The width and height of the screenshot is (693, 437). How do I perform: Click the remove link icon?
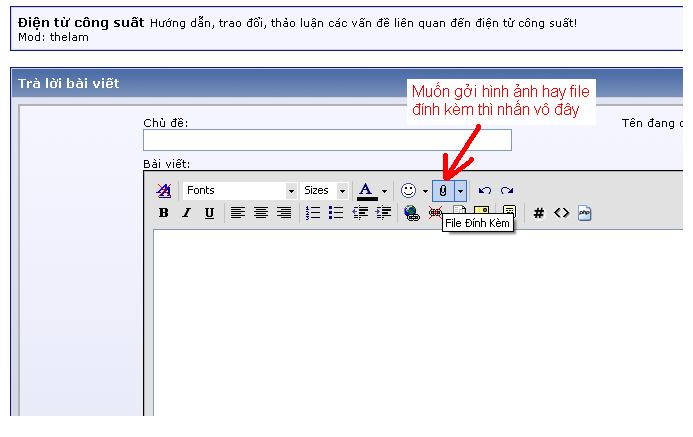tap(435, 213)
